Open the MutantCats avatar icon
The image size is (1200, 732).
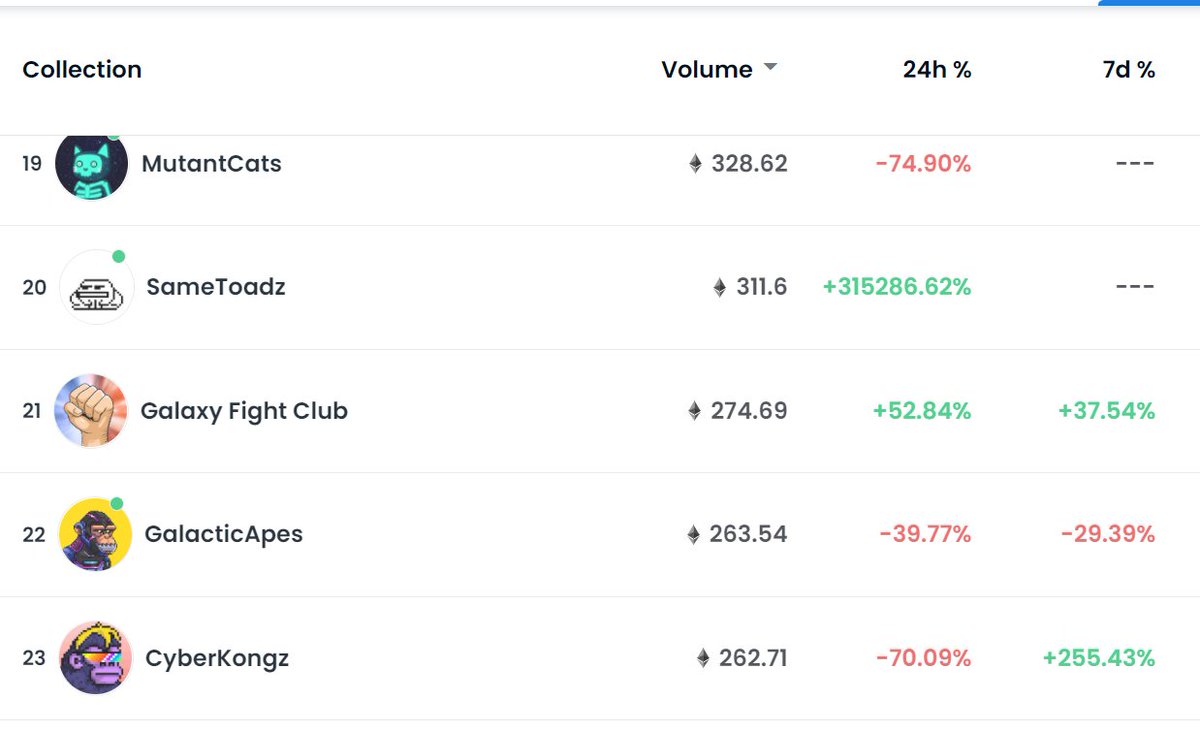[x=91, y=164]
